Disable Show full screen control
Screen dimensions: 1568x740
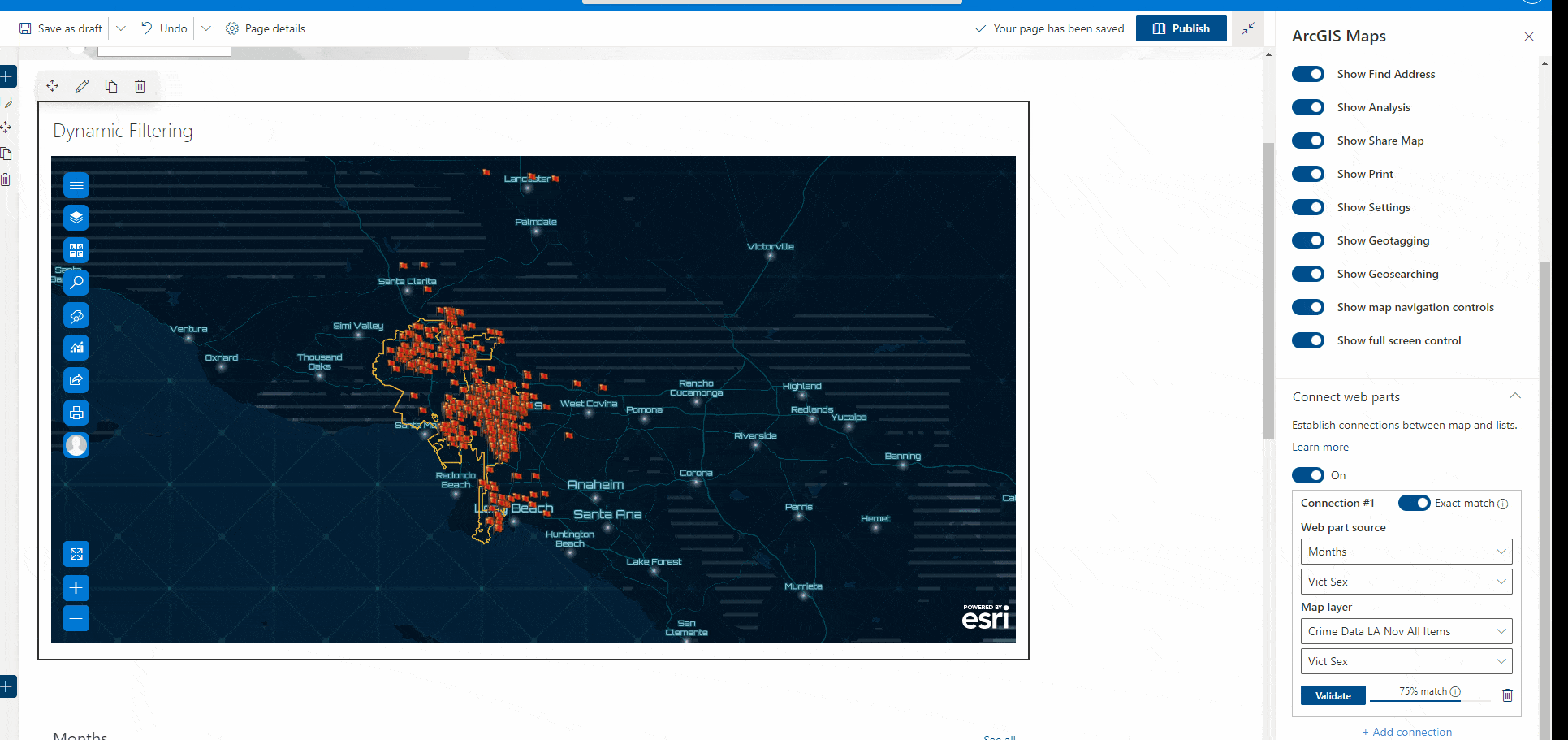1308,340
